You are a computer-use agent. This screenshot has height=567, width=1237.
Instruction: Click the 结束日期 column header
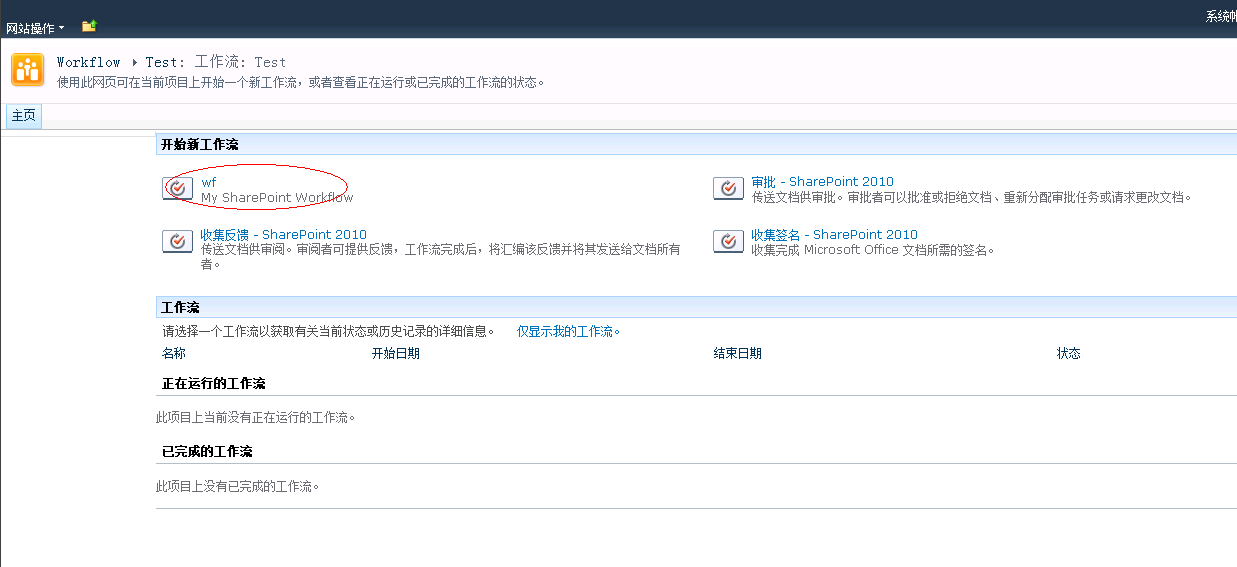pos(737,353)
